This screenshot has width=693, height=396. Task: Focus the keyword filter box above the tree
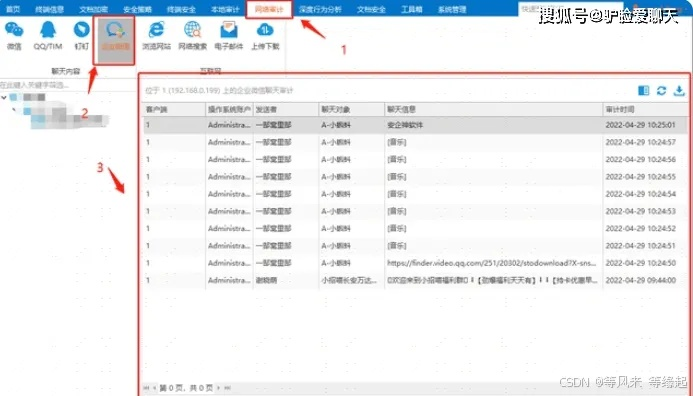67,85
